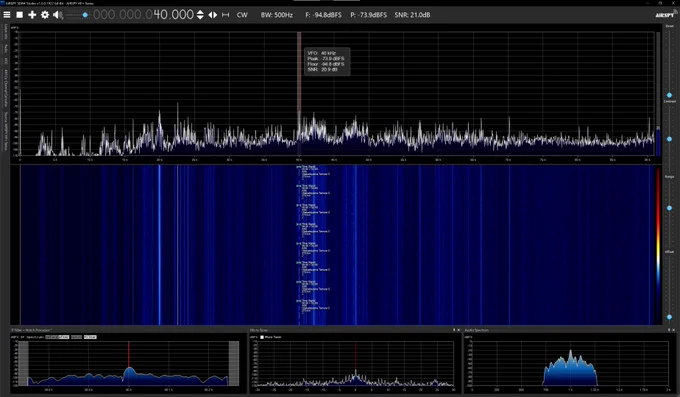Viewport: 680px width, 397px height.
Task: Click the SNR: 21.0dB readout
Action: click(x=412, y=15)
